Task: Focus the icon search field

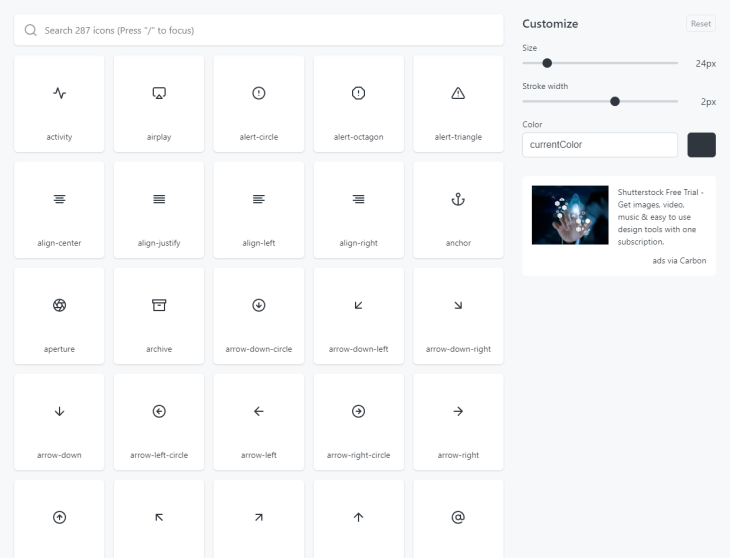Action: pos(259,30)
